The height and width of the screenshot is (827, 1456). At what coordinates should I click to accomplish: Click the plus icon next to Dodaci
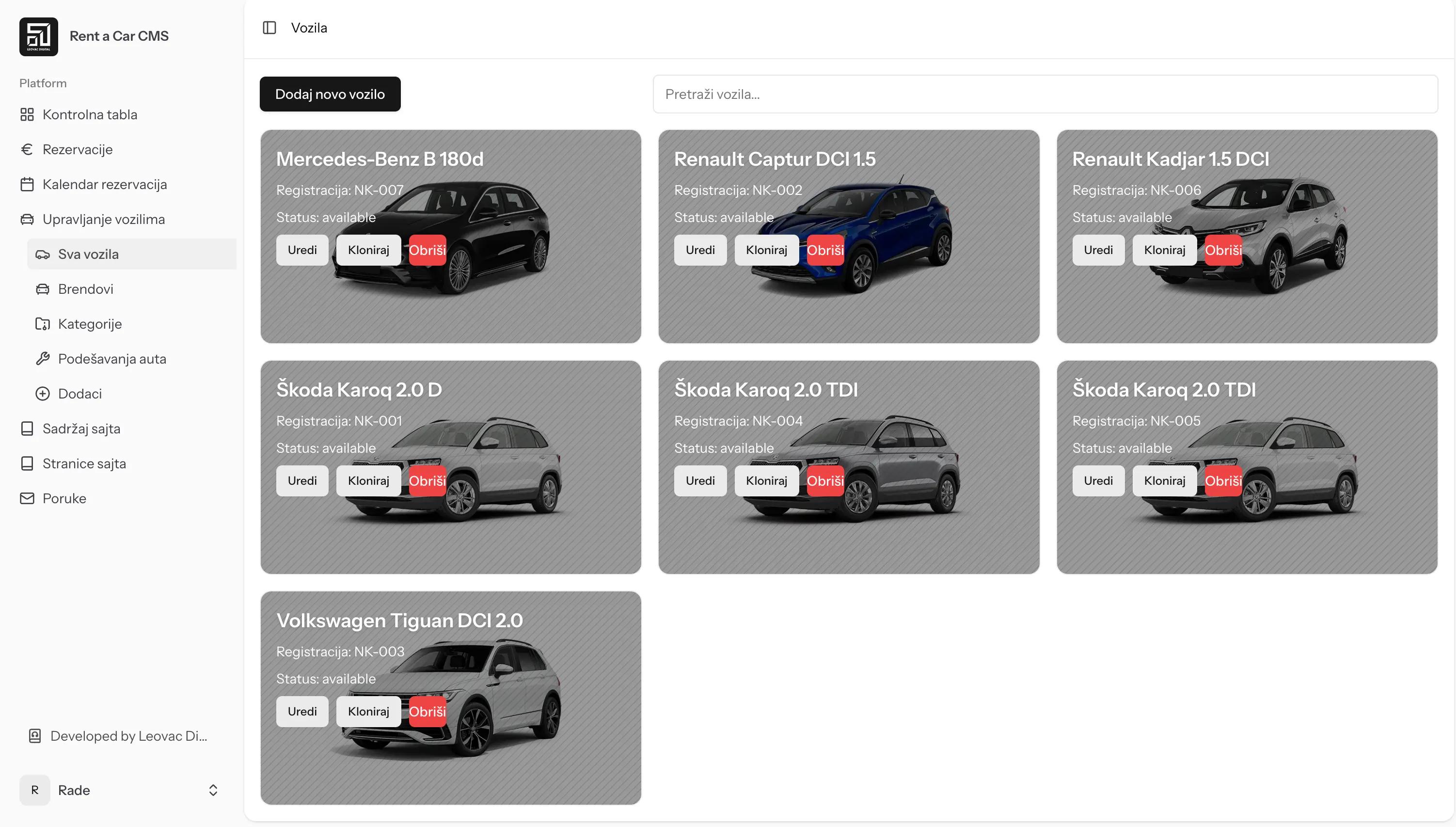pos(43,393)
